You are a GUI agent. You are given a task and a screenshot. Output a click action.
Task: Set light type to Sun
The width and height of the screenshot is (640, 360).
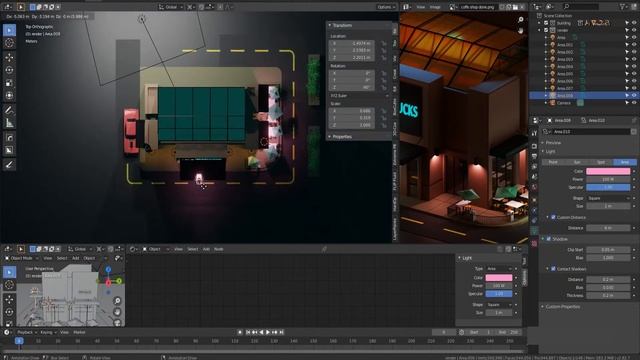tap(577, 162)
